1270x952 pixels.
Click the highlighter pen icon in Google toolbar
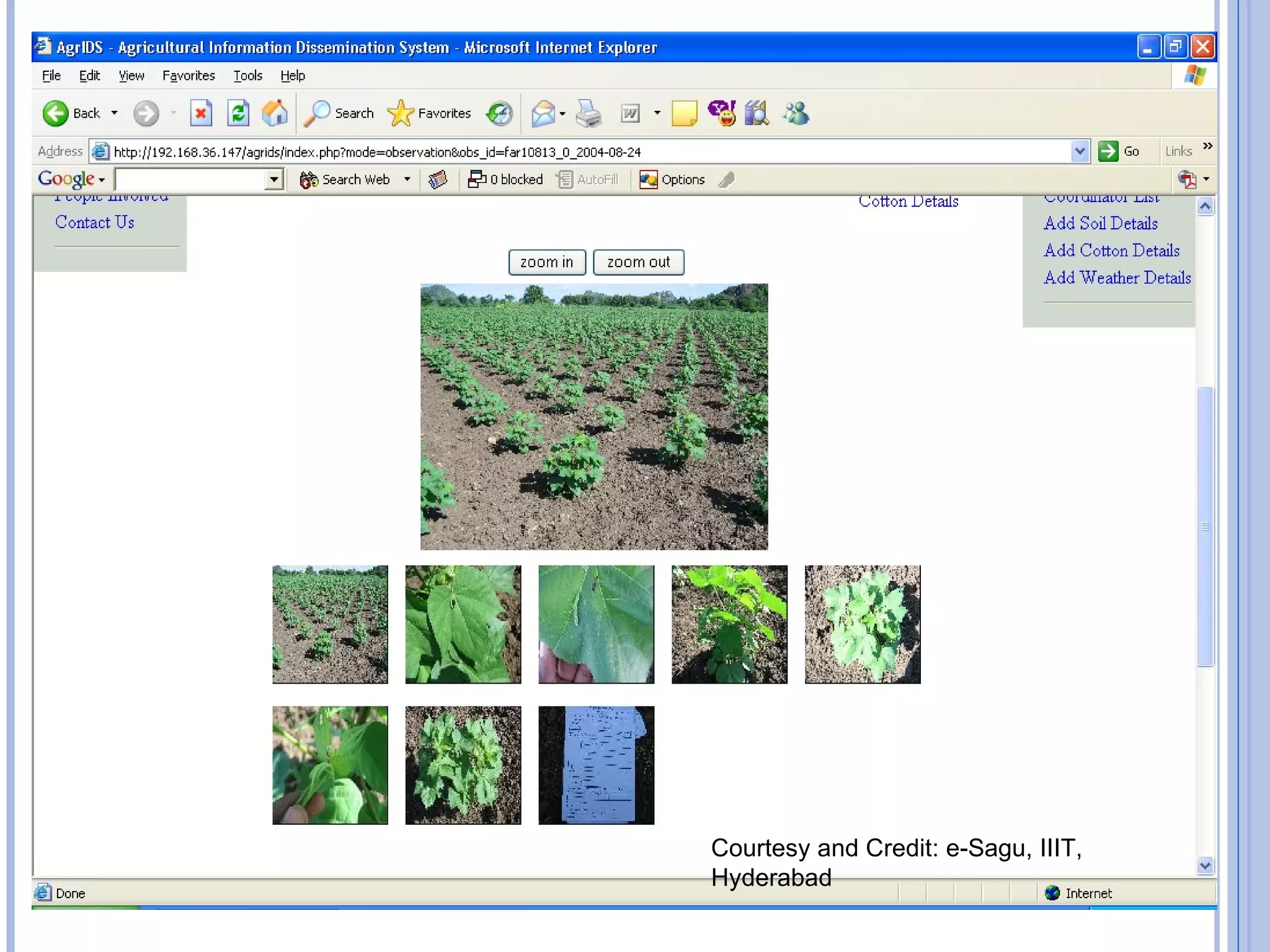click(727, 180)
